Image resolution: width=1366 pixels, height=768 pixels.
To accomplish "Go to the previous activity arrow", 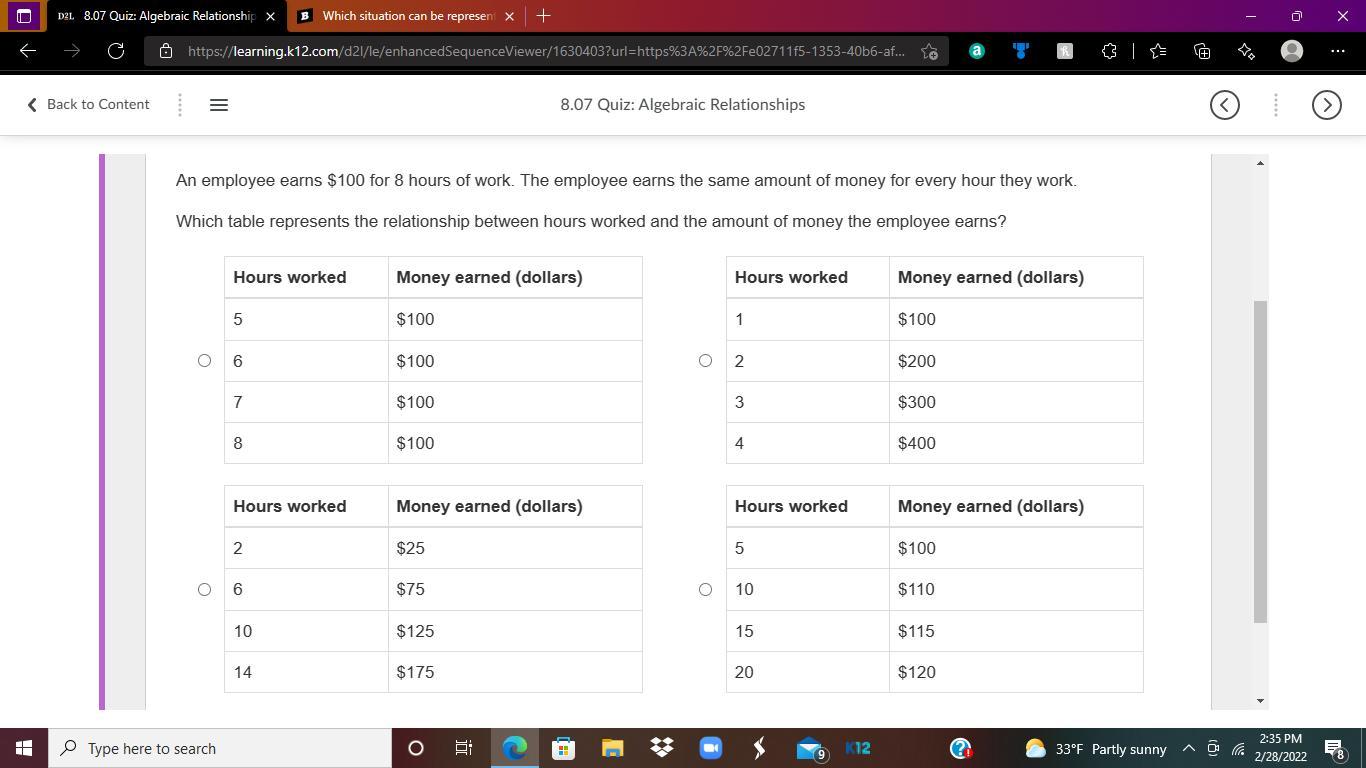I will click(1225, 105).
